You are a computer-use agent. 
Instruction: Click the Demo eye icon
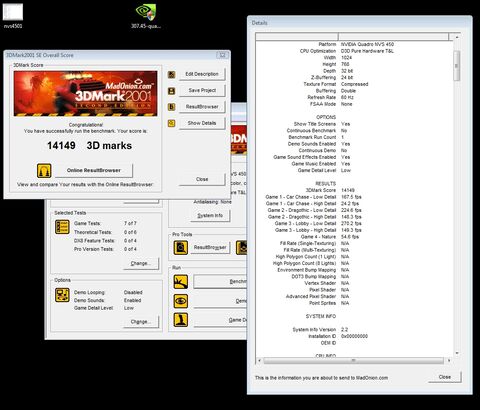181,301
